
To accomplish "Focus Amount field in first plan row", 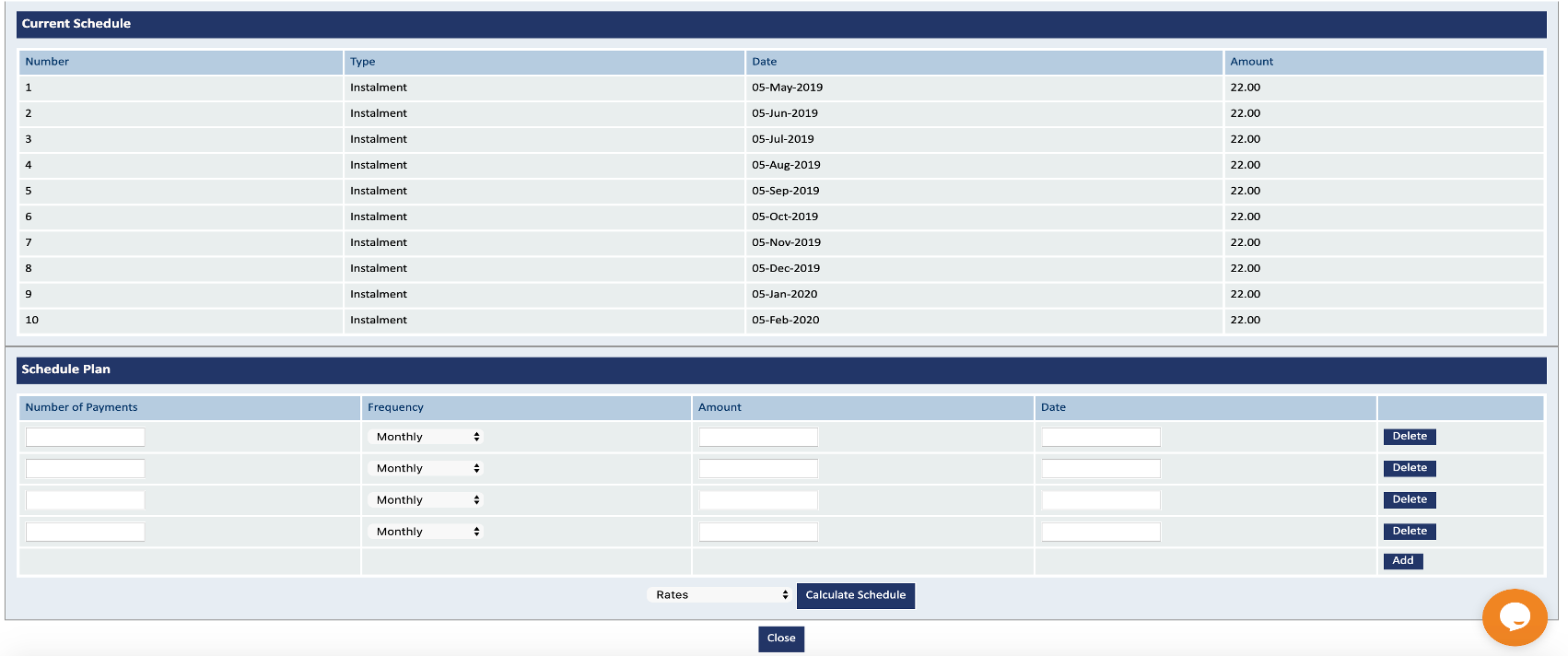I will pyautogui.click(x=758, y=437).
